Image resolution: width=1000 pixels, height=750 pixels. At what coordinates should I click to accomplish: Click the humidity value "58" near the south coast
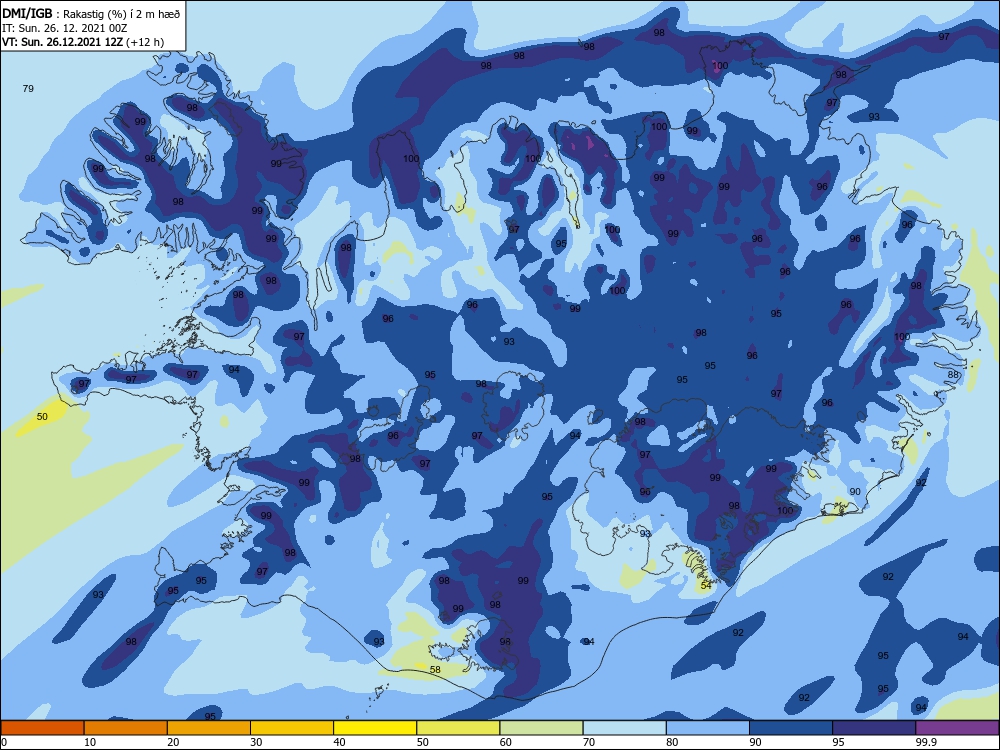(435, 670)
